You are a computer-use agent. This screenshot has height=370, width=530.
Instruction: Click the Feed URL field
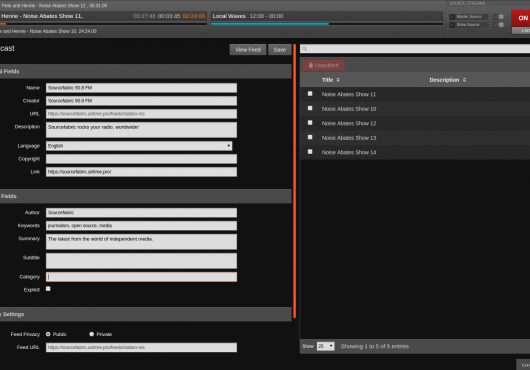(141, 347)
